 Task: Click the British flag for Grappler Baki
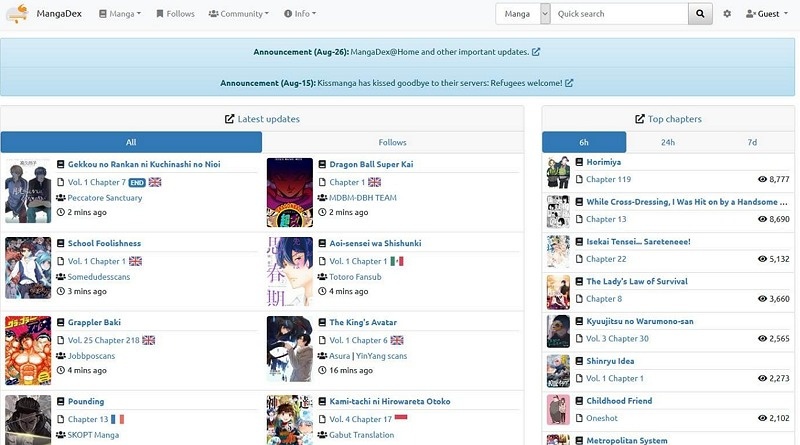pyautogui.click(x=148, y=340)
